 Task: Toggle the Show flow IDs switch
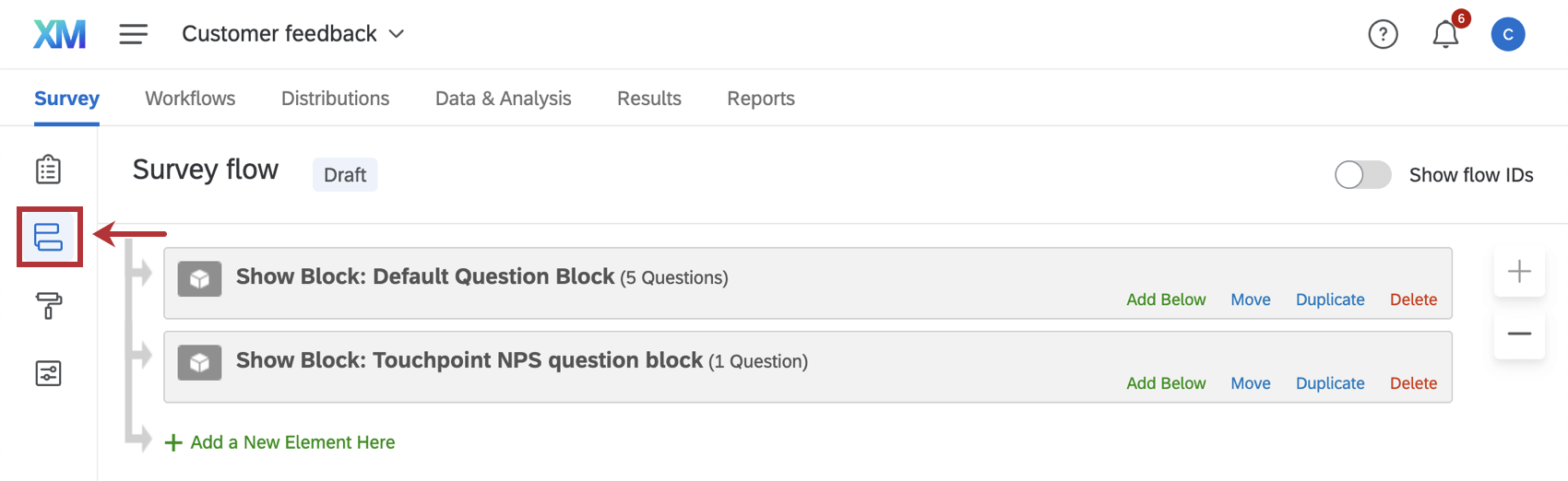point(1362,175)
